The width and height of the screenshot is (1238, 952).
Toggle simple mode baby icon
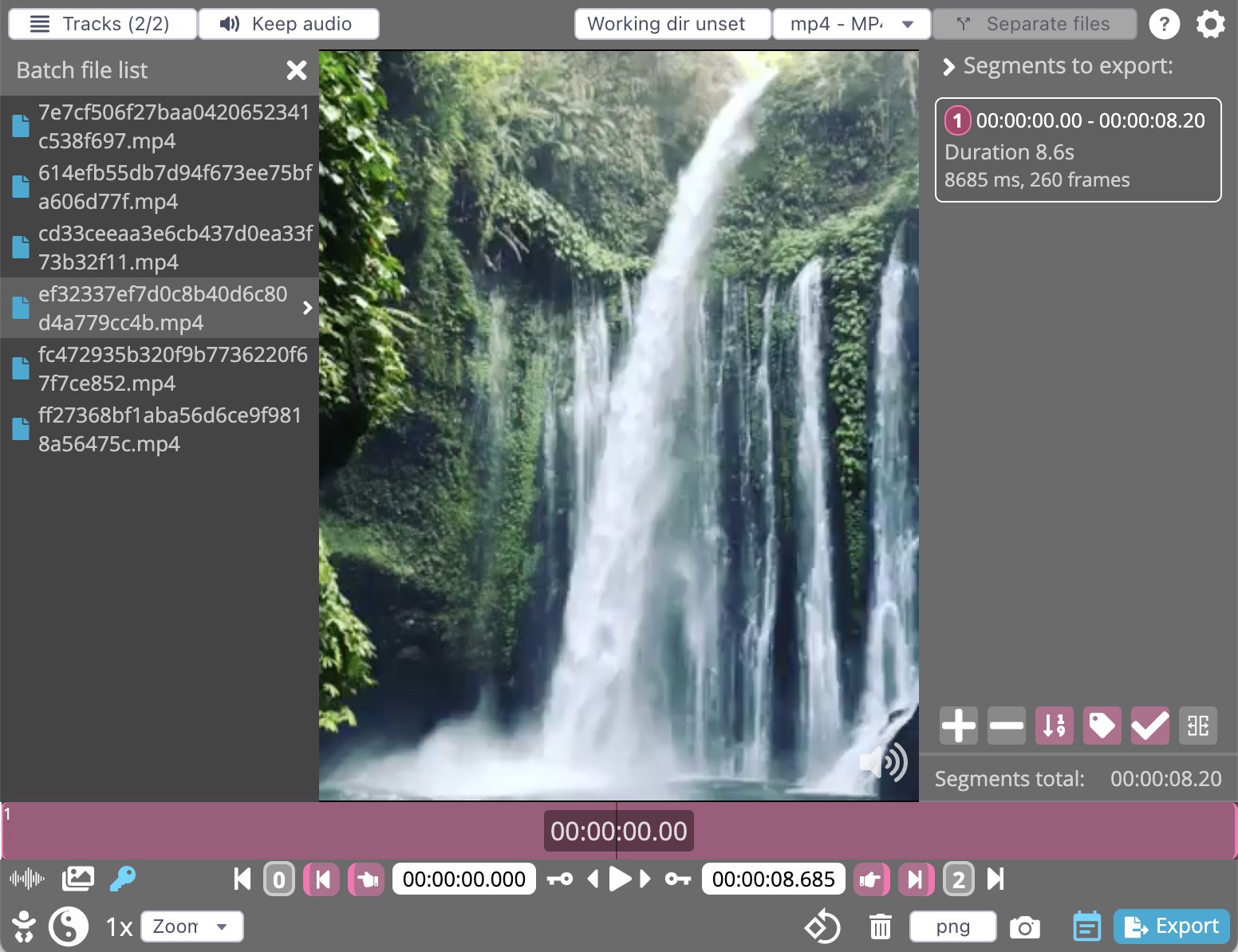pos(24,926)
